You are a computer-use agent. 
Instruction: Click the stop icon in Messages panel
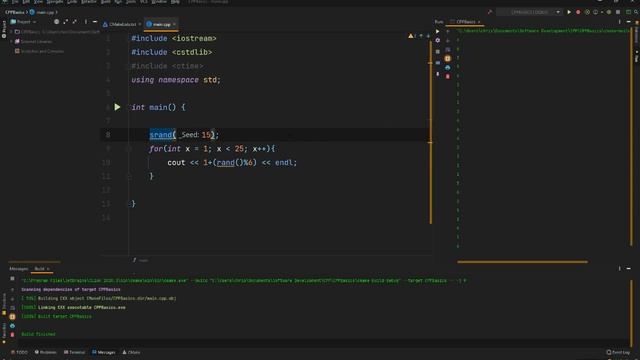(x=12, y=278)
